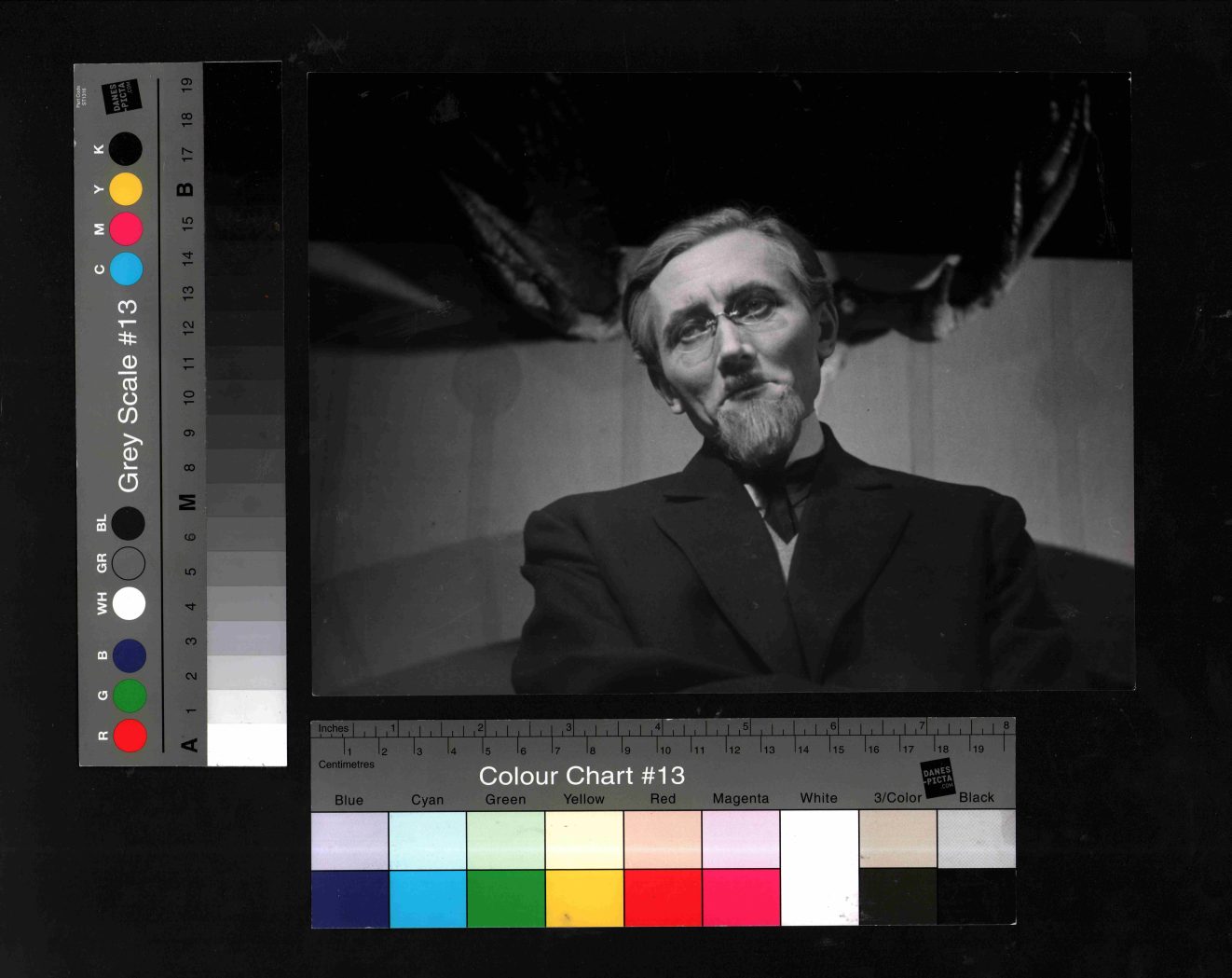This screenshot has height=978, width=1232.
Task: Click the light pink tint under Magenta label
Action: click(741, 840)
